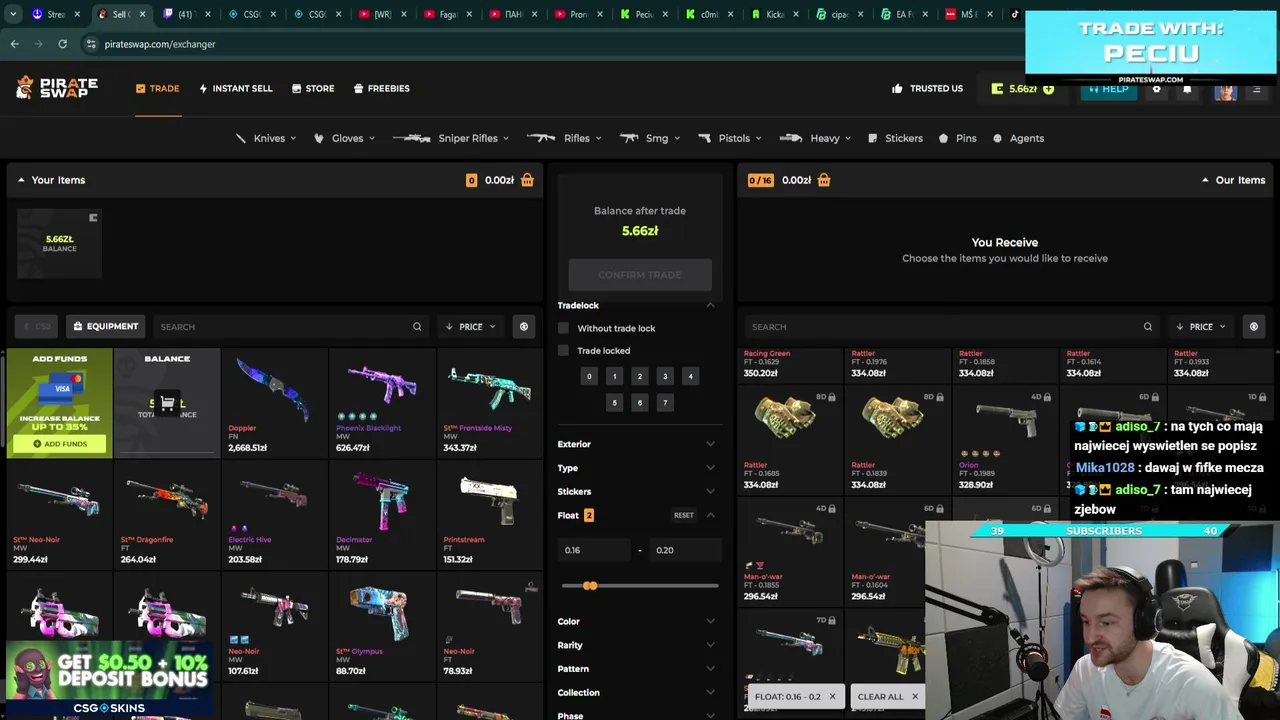The image size is (1280, 720).
Task: Click the Trusted Us link
Action: click(x=927, y=88)
